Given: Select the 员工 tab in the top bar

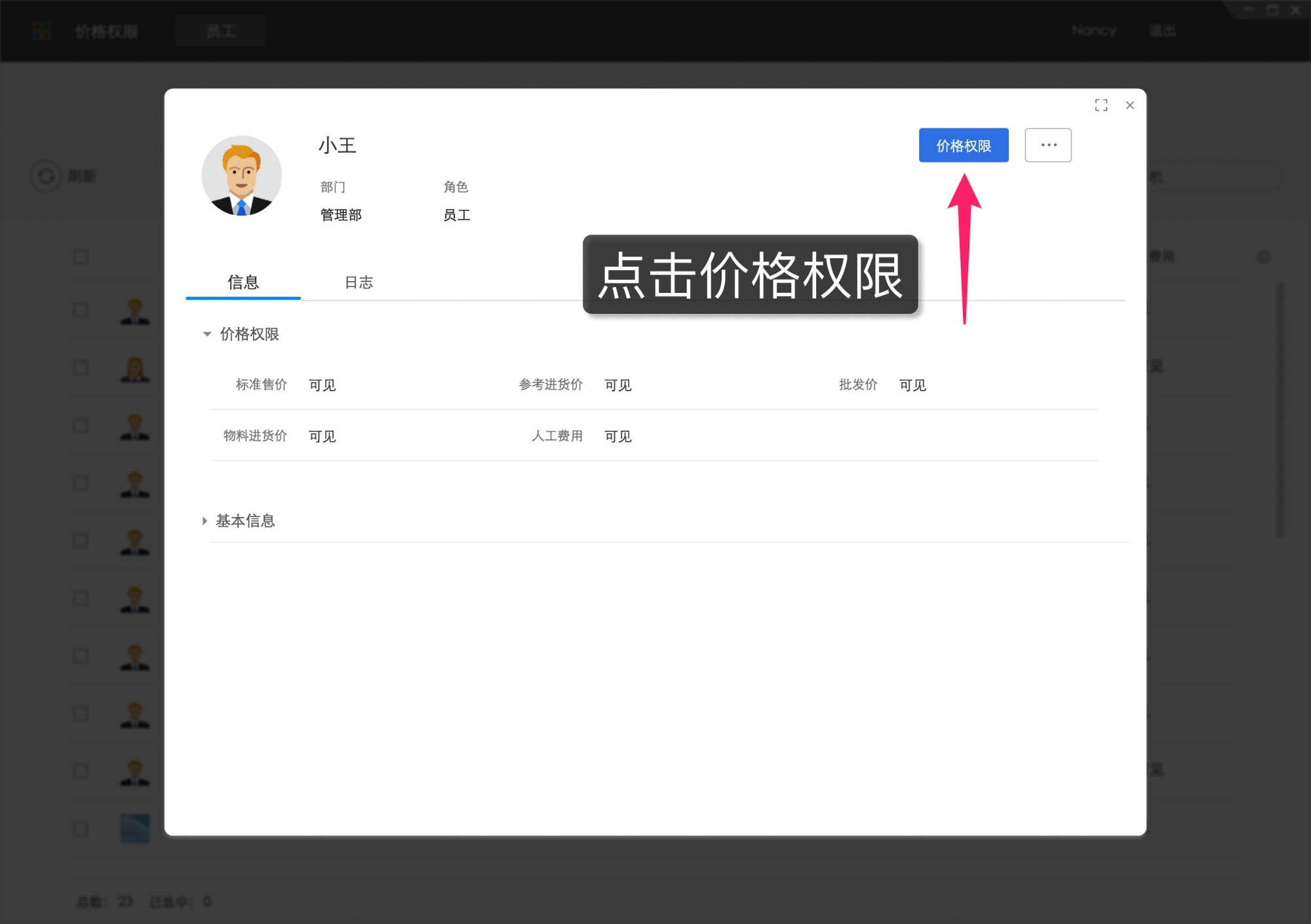Looking at the screenshot, I should [220, 30].
